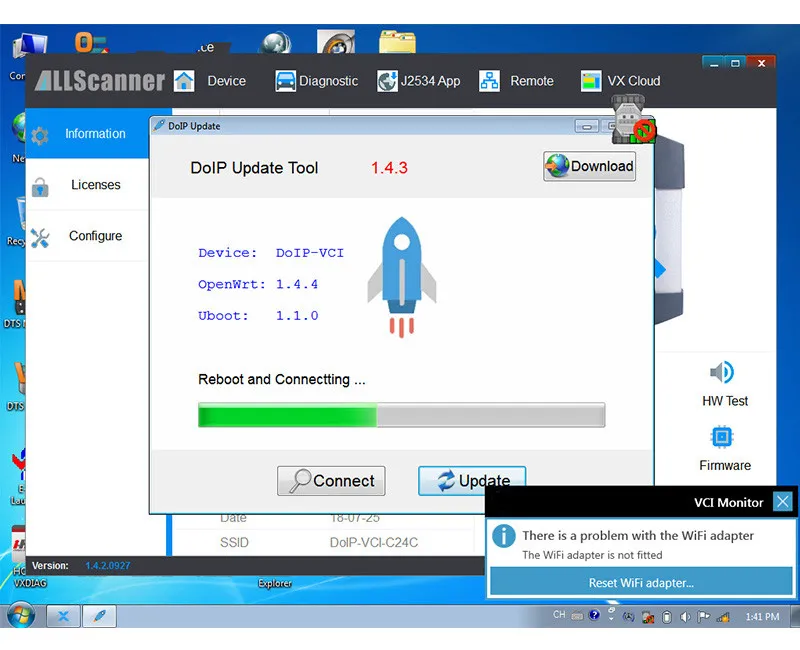Click the Windows Start button
The height and width of the screenshot is (650, 800).
(x=21, y=615)
